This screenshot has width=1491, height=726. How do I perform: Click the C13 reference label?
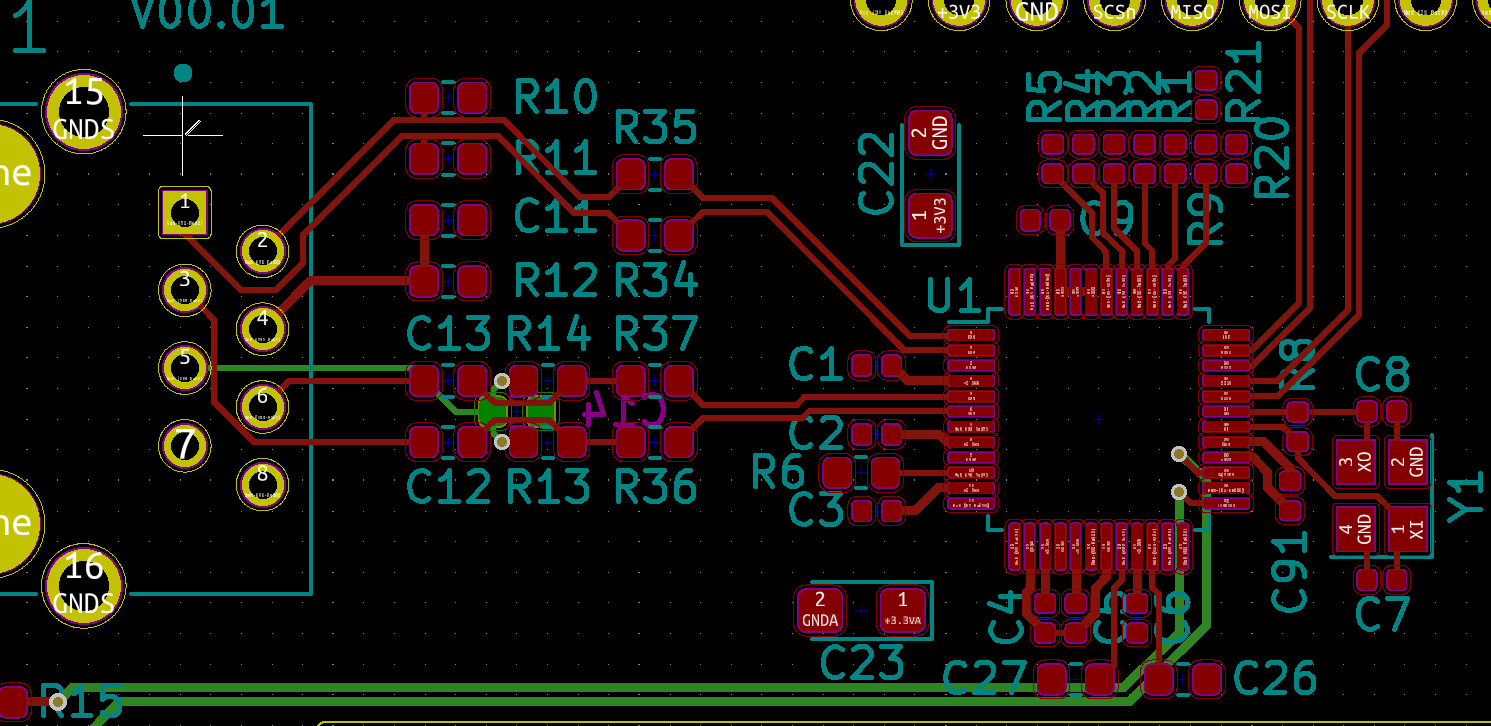449,335
